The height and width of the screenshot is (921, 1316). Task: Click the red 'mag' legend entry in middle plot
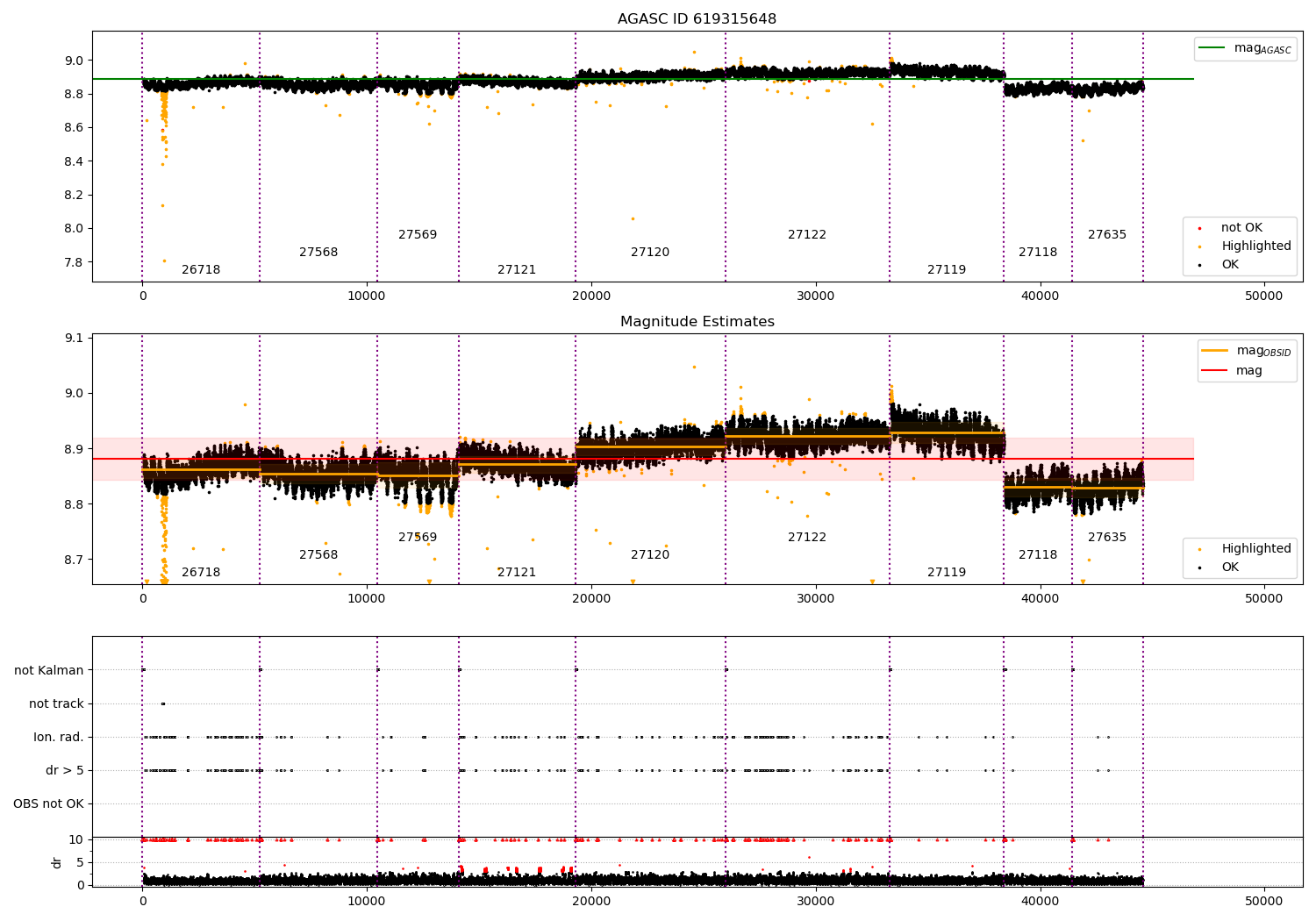tap(1233, 371)
